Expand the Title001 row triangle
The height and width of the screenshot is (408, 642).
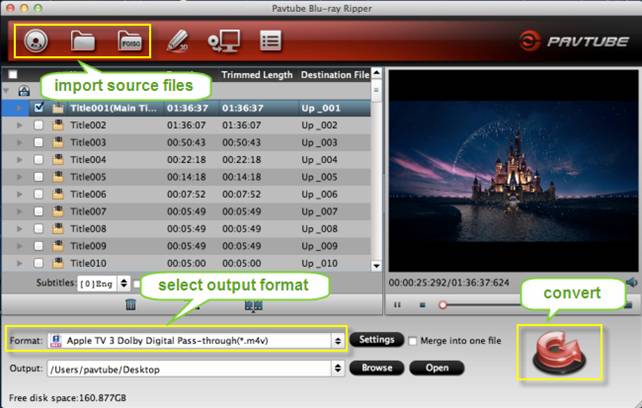[19, 108]
